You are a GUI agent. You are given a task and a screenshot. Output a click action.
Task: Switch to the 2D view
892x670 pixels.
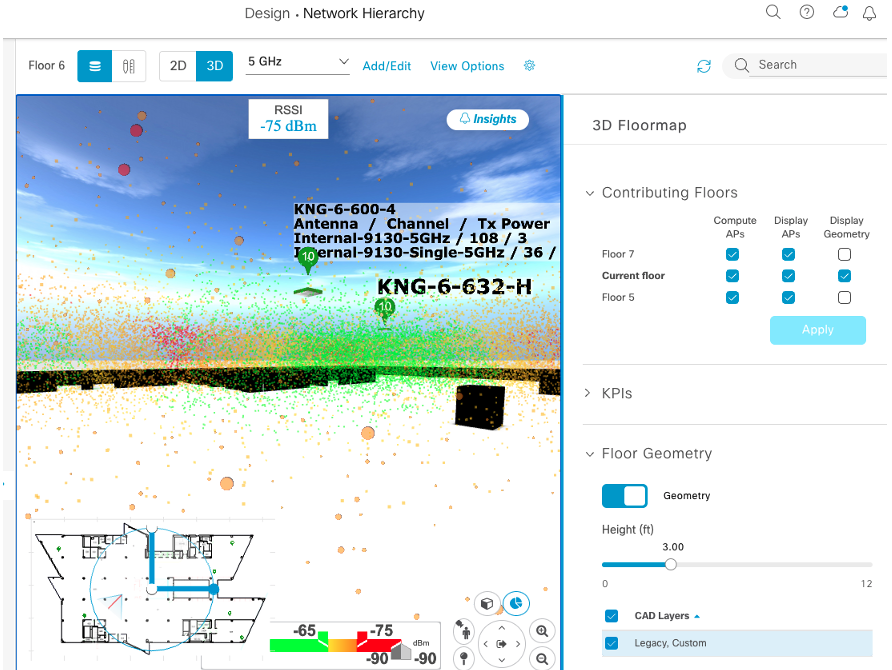pos(177,66)
